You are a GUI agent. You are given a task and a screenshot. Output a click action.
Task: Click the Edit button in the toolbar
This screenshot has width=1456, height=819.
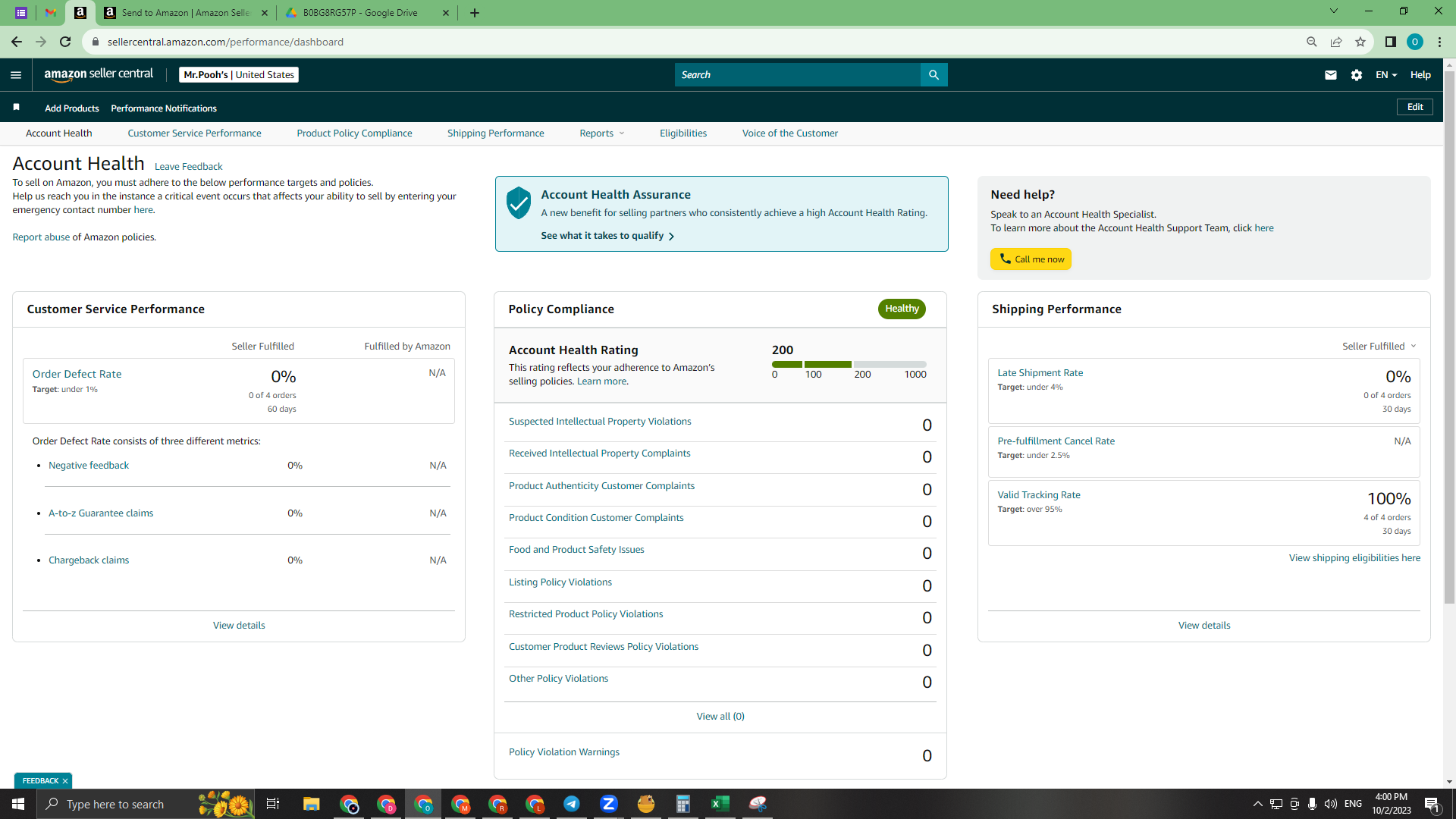pos(1415,107)
